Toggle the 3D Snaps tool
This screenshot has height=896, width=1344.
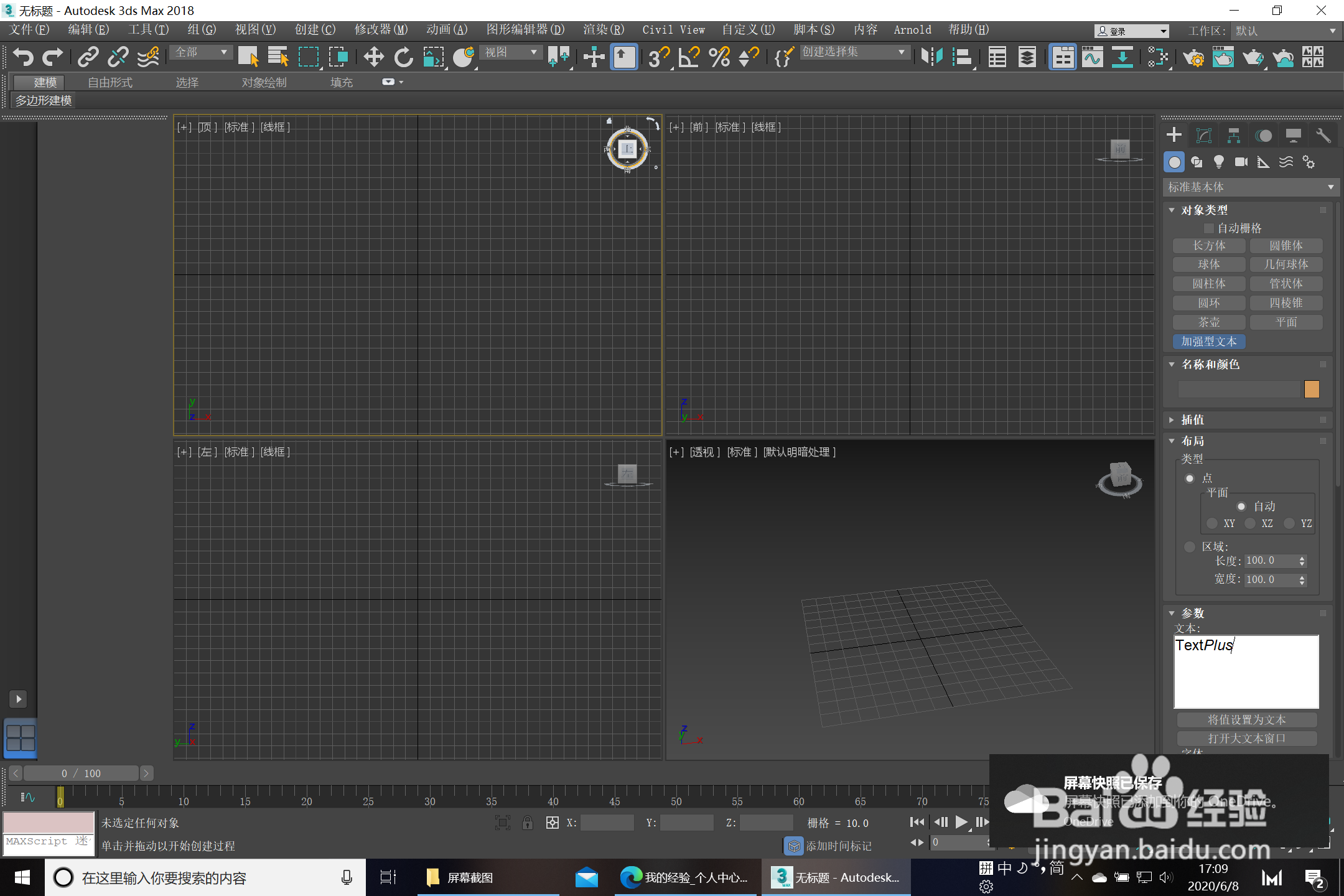(658, 57)
